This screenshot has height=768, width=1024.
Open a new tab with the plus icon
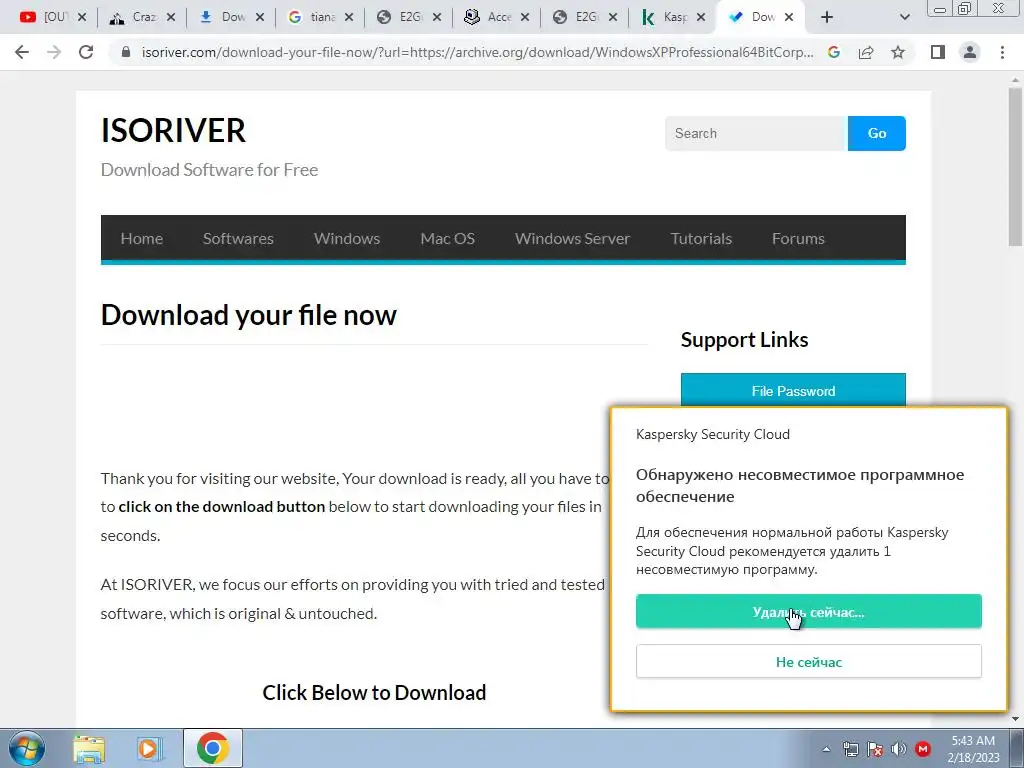827,18
